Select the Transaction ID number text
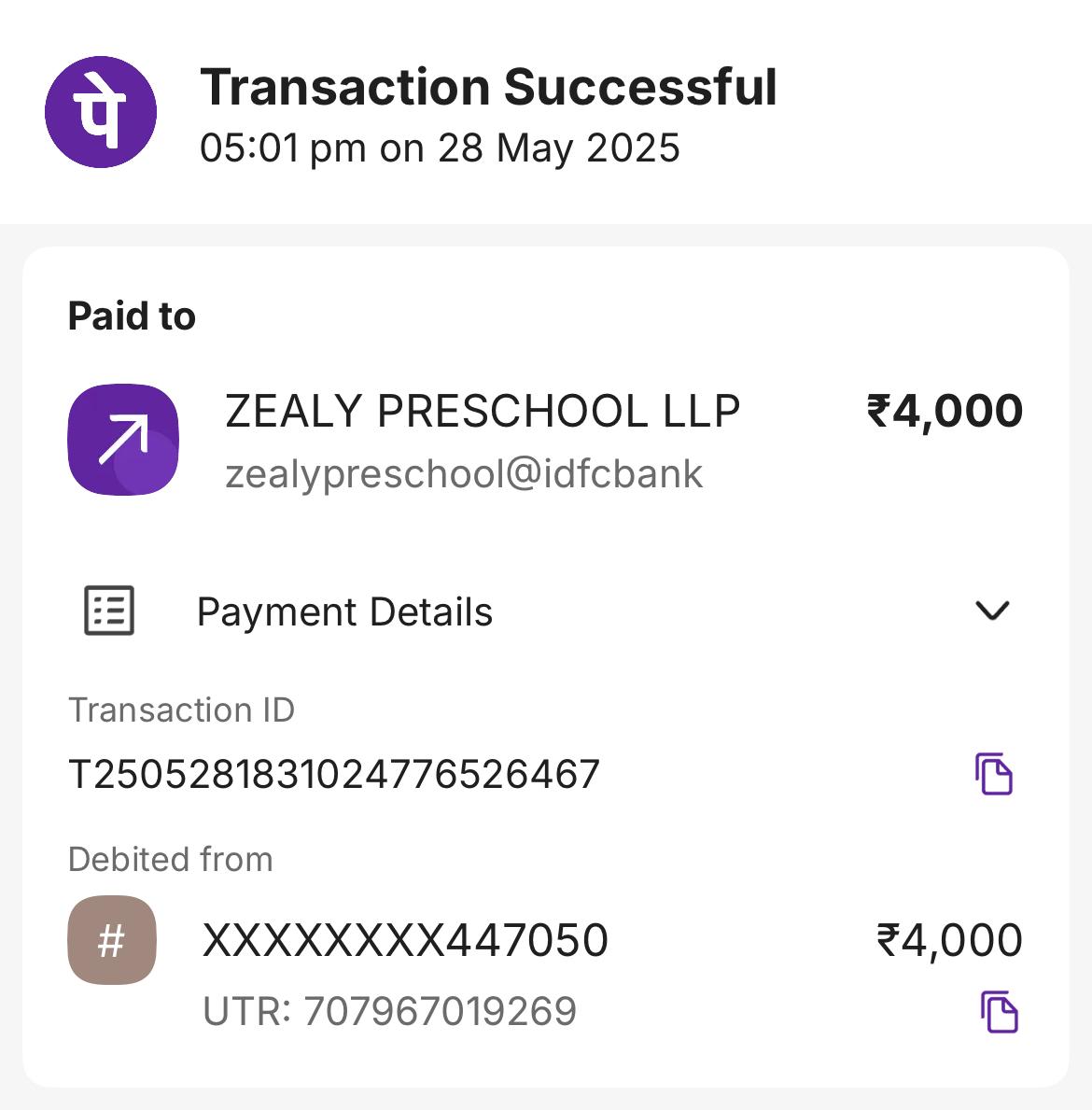The image size is (1092, 1110). coord(334,775)
